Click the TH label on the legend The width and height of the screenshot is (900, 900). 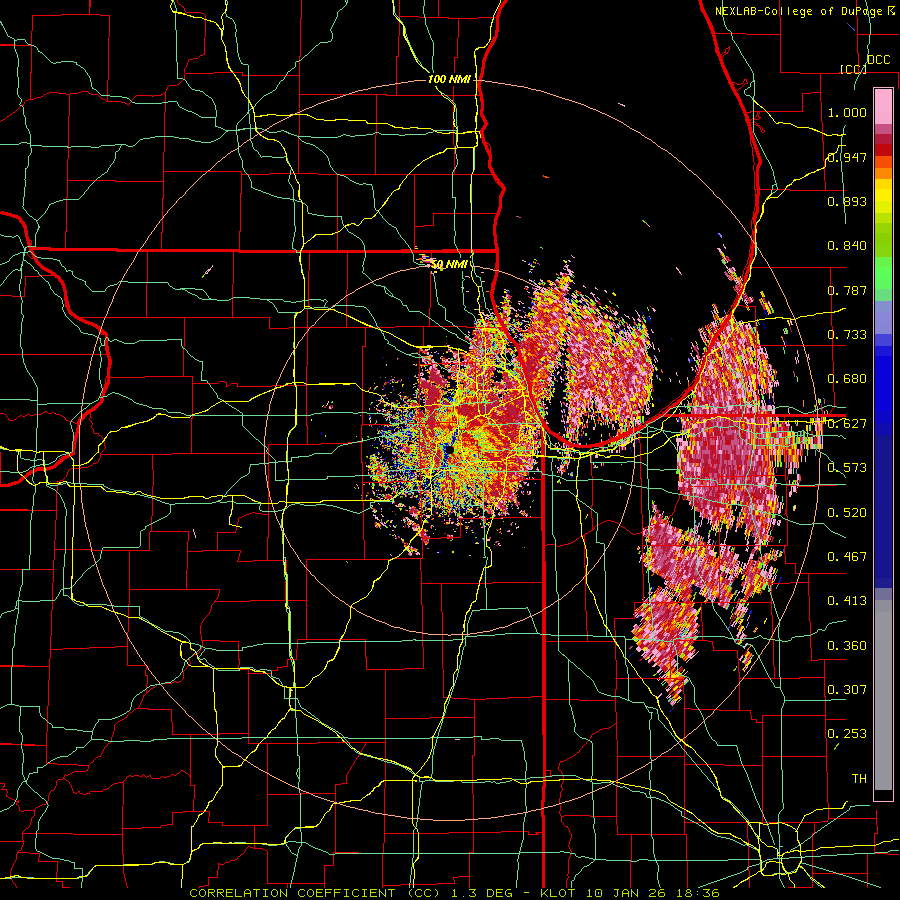(x=859, y=779)
